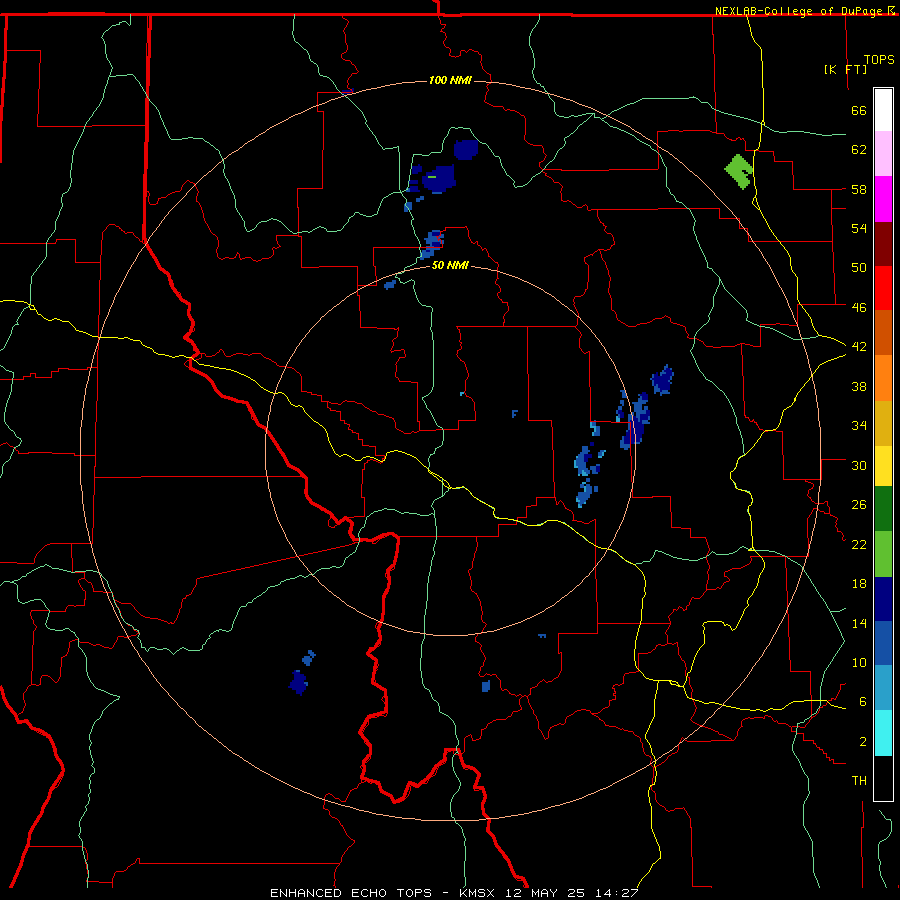Click the bright red legend swatch near 50
The image size is (900, 900).
[x=883, y=288]
